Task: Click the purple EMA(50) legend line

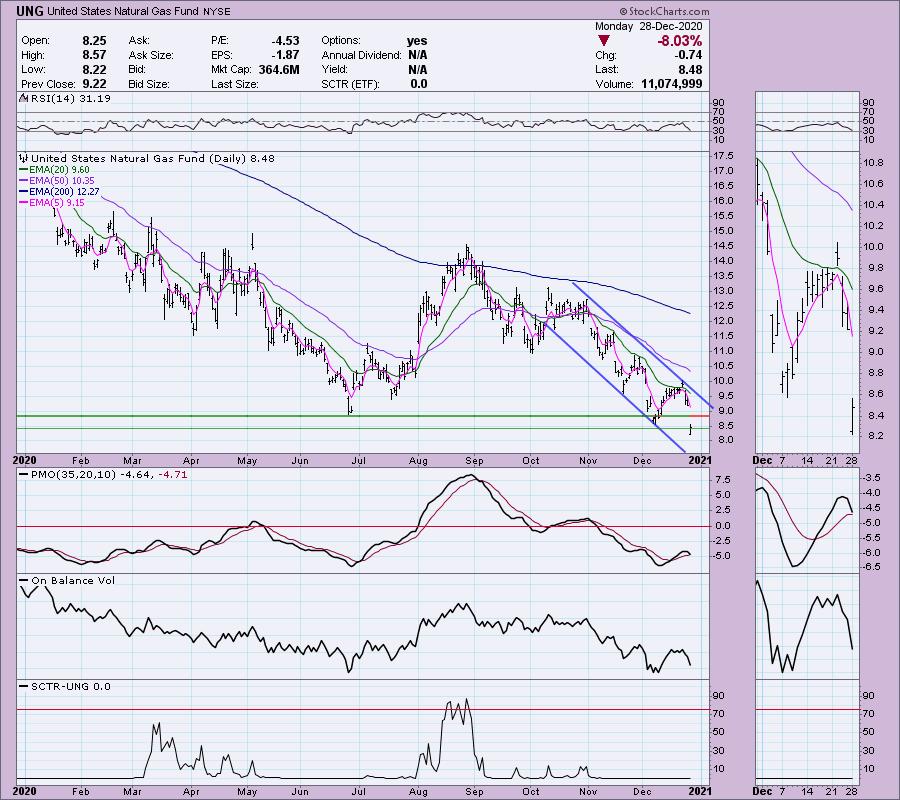Action: coord(24,181)
